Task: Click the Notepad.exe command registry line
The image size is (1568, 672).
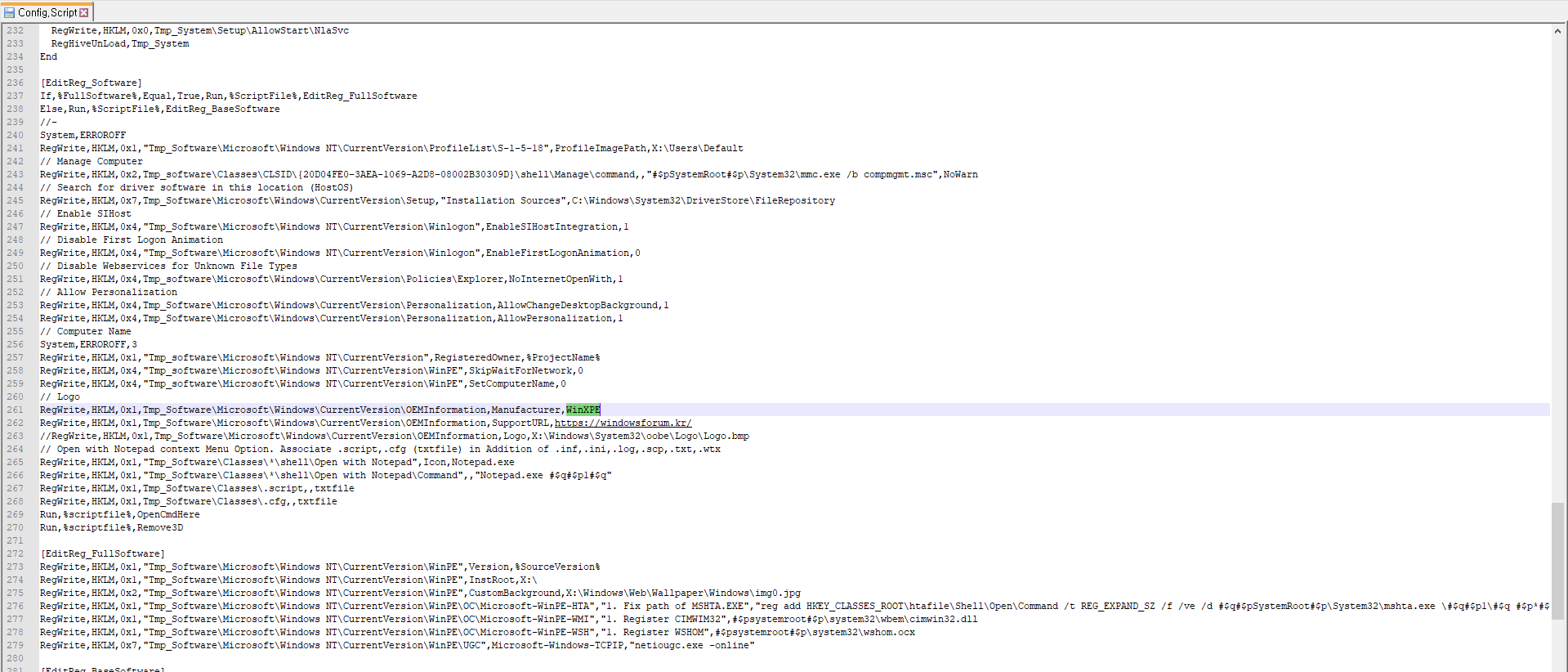Action: coord(325,475)
